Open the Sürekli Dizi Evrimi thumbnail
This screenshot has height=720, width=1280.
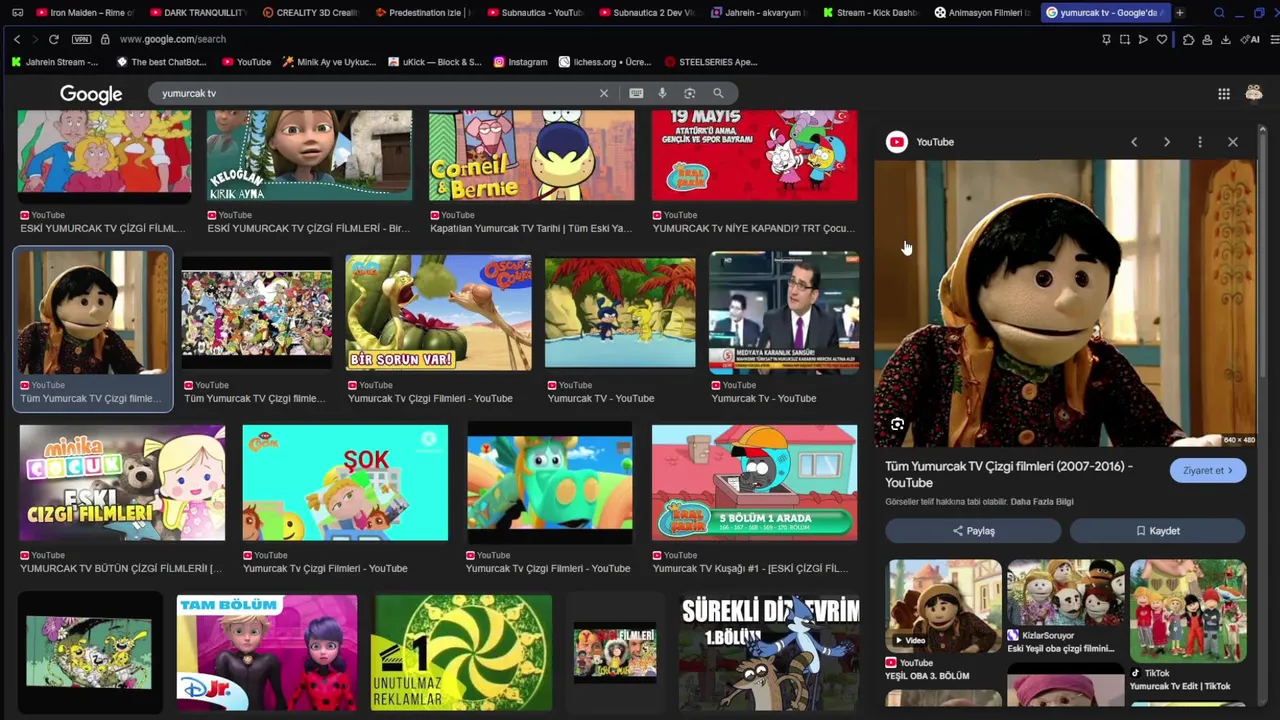tap(770, 653)
